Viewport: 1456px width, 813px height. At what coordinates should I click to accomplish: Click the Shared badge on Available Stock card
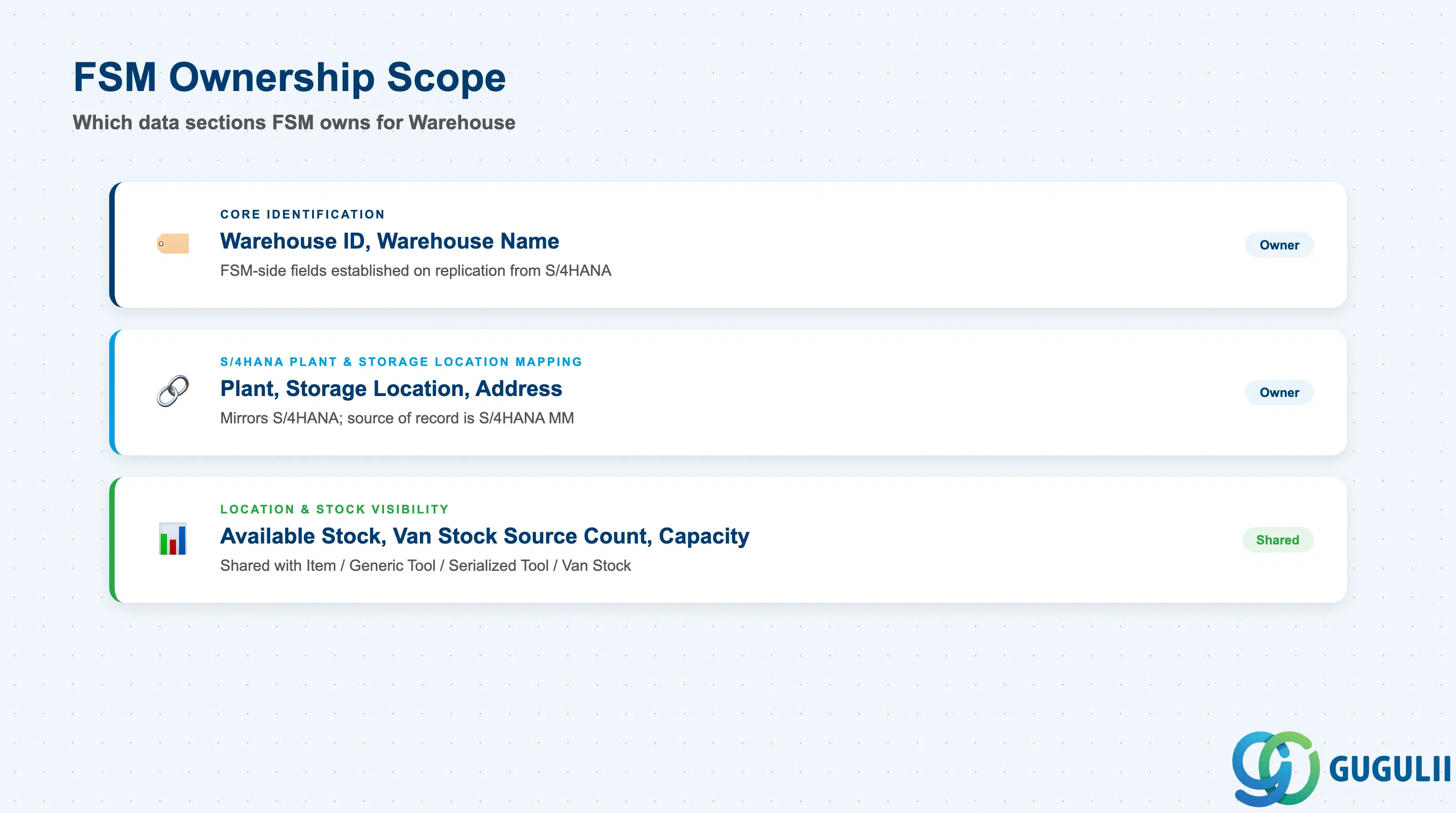(x=1277, y=540)
